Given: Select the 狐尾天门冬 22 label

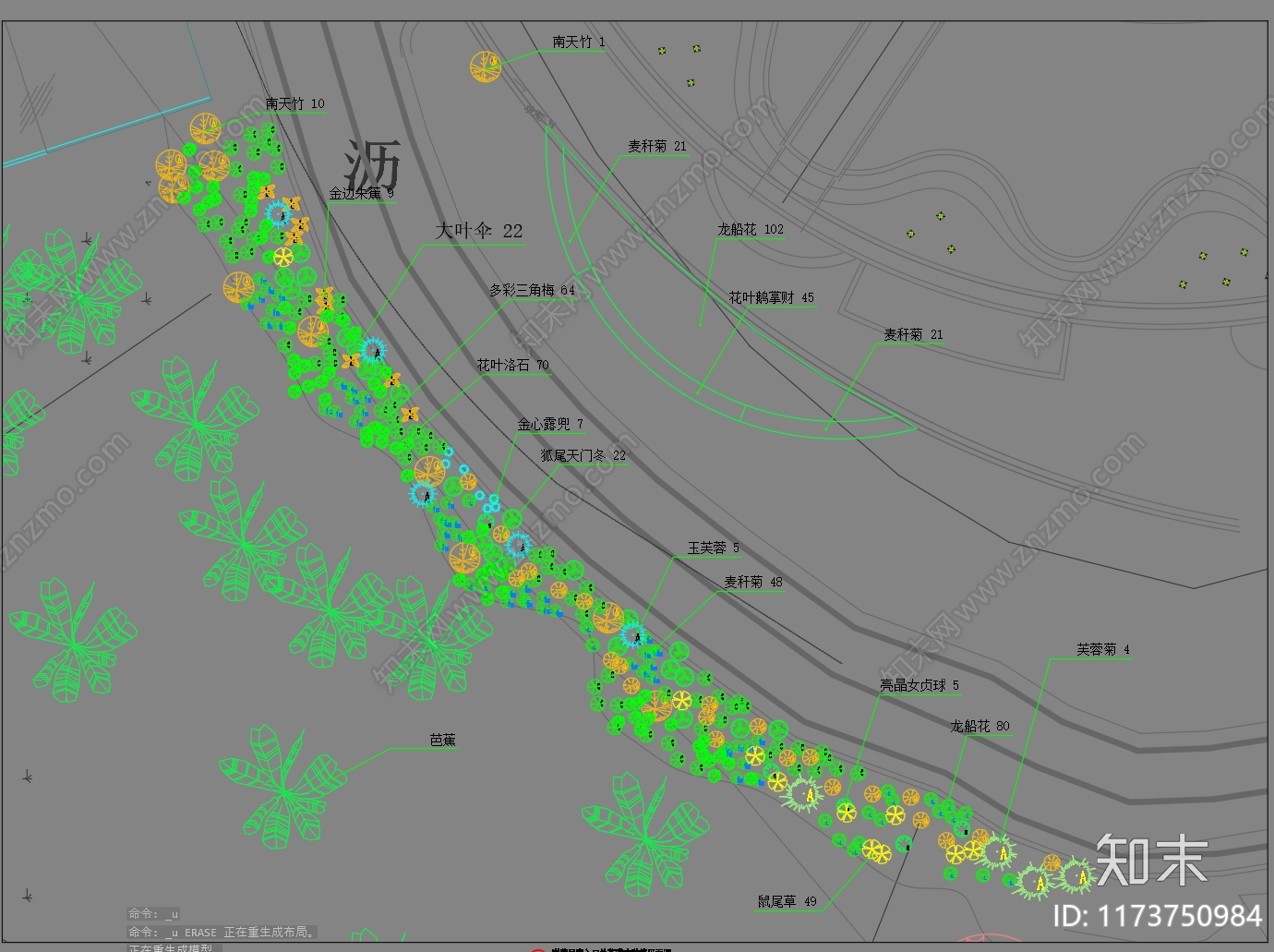Looking at the screenshot, I should coord(583,456).
